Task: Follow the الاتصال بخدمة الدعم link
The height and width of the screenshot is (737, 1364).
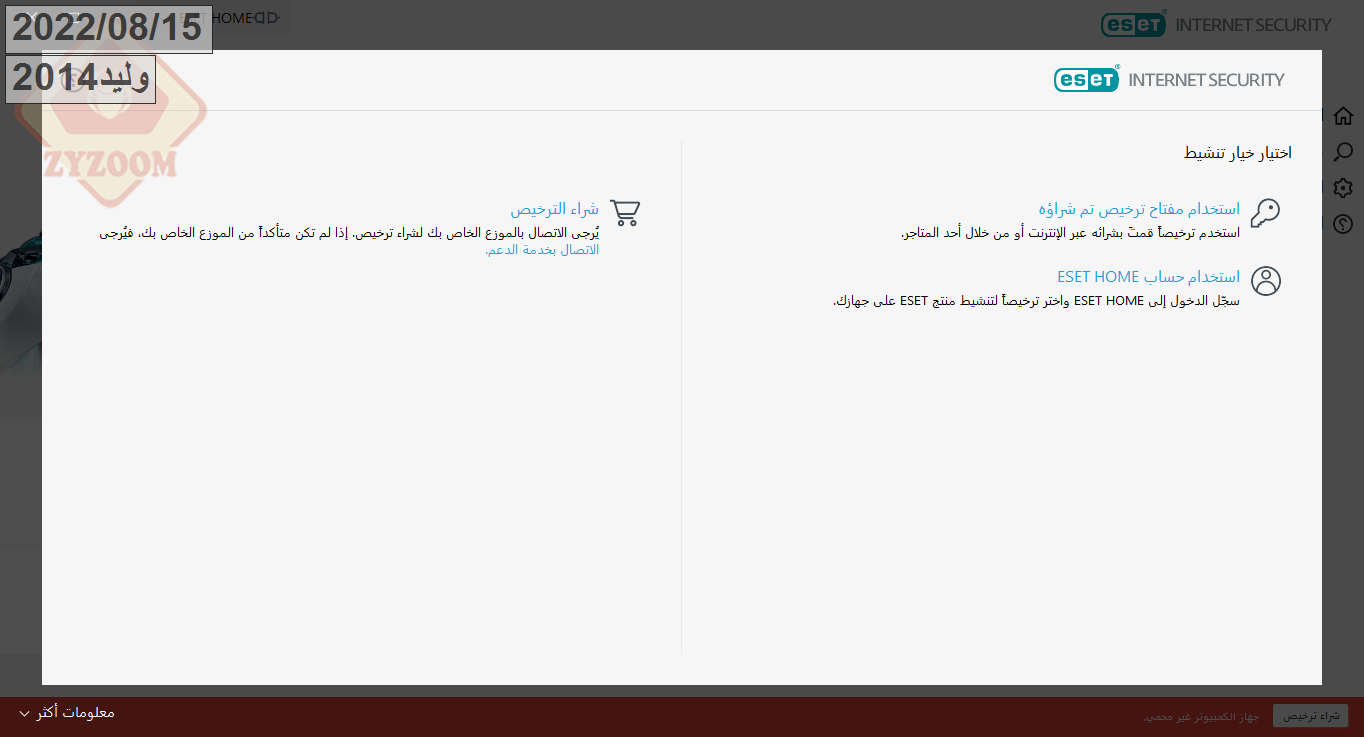Action: 542,250
